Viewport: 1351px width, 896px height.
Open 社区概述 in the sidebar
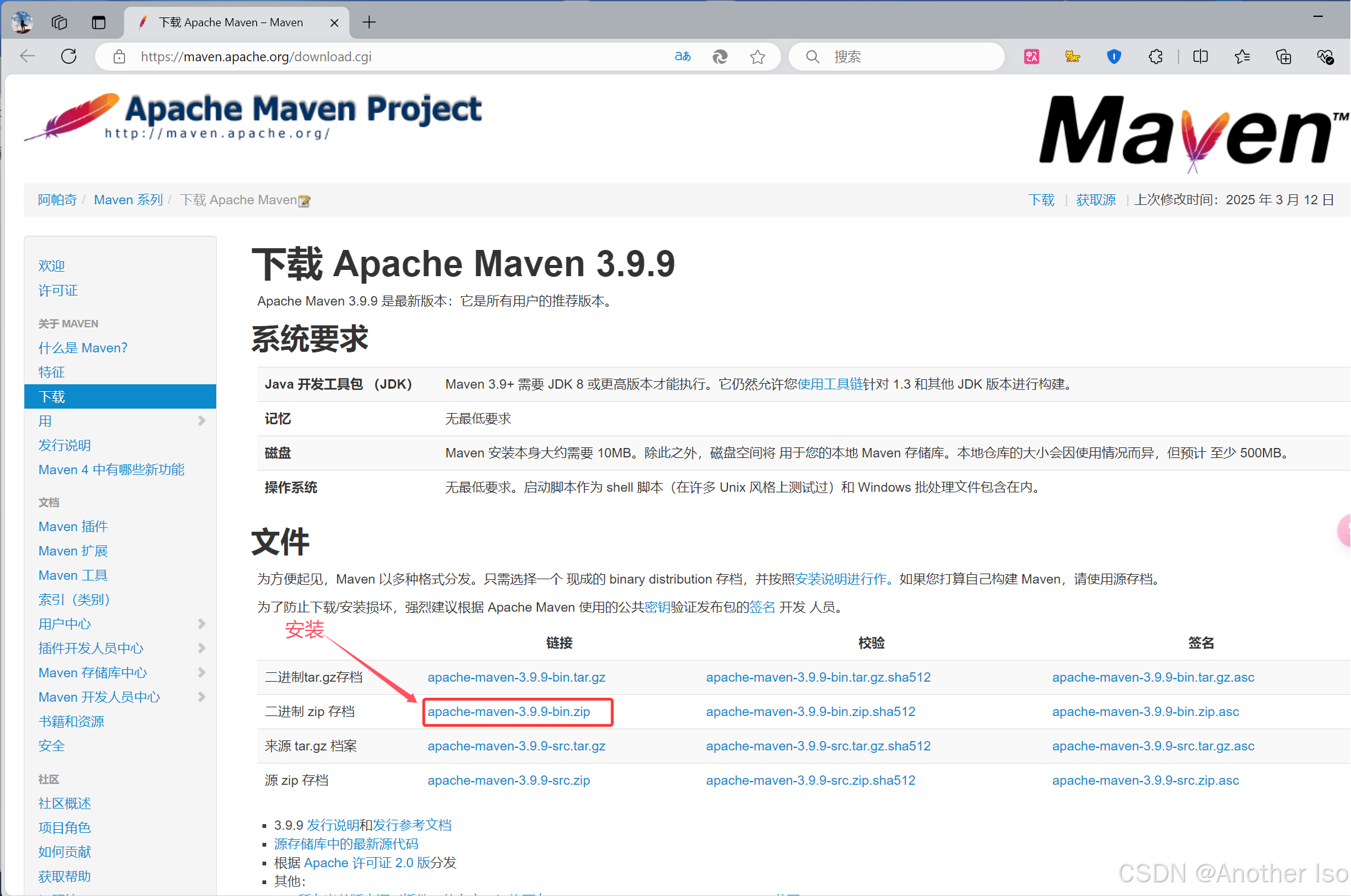click(x=64, y=803)
